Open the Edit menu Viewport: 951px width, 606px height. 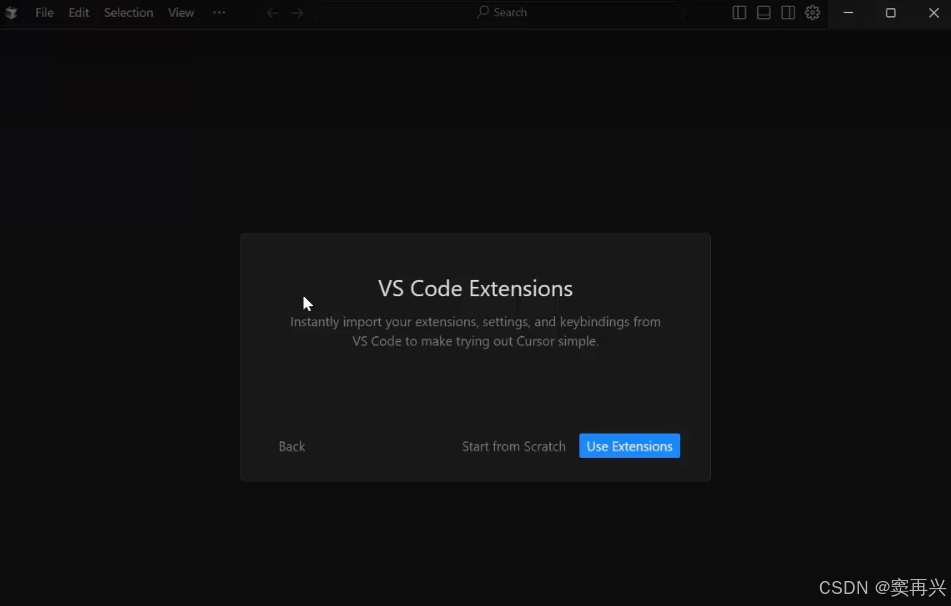tap(79, 13)
